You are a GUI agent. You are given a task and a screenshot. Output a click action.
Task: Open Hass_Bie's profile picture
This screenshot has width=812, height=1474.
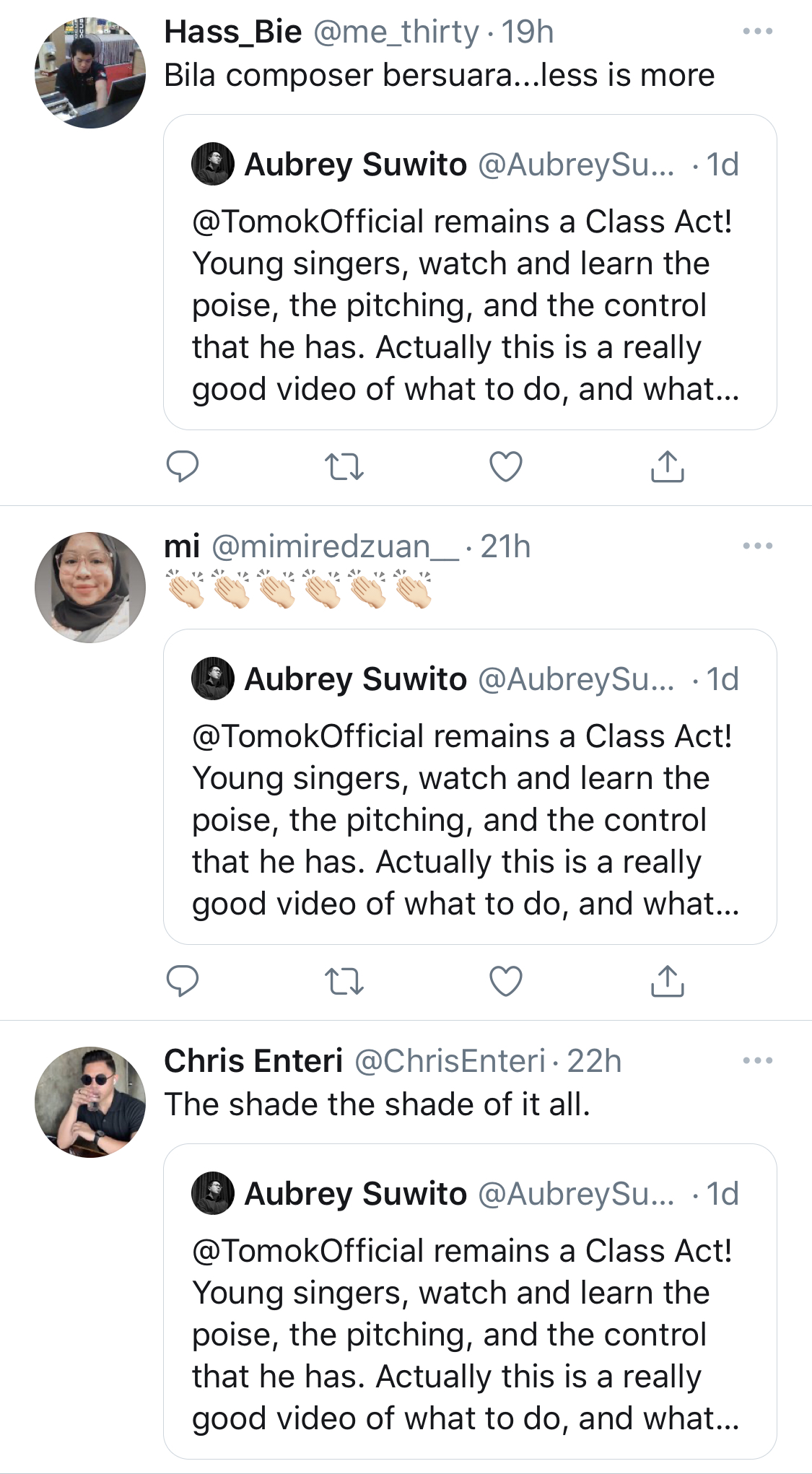[x=90, y=73]
